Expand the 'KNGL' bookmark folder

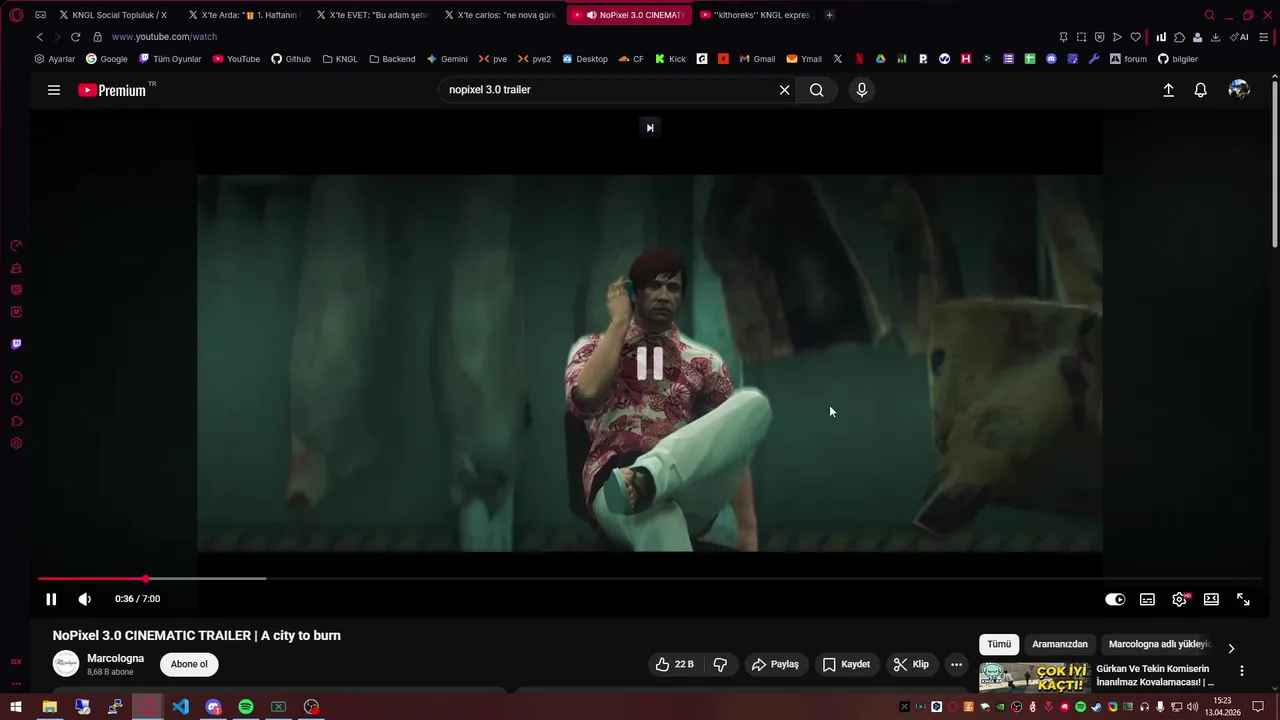click(x=340, y=59)
